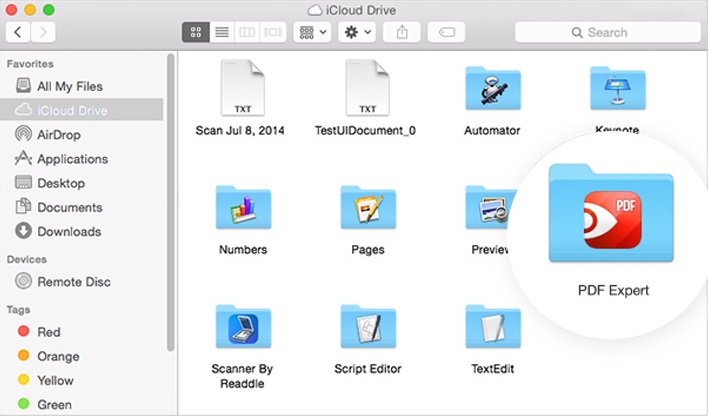Screen dimensions: 708x416
Task: Select the Script Editor folder icon
Action: pyautogui.click(x=368, y=326)
